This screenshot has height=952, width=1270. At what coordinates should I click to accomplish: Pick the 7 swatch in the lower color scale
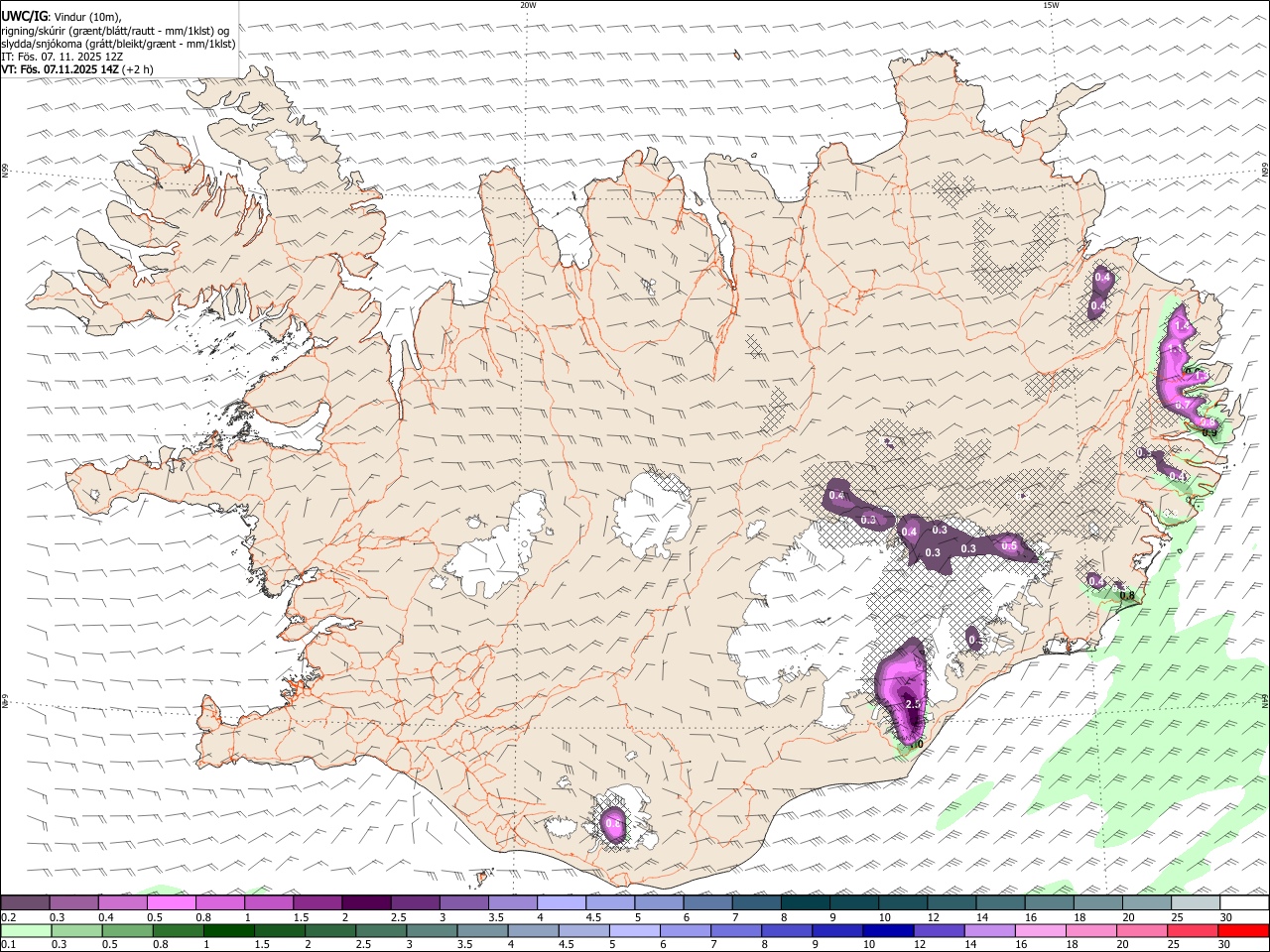(x=735, y=930)
